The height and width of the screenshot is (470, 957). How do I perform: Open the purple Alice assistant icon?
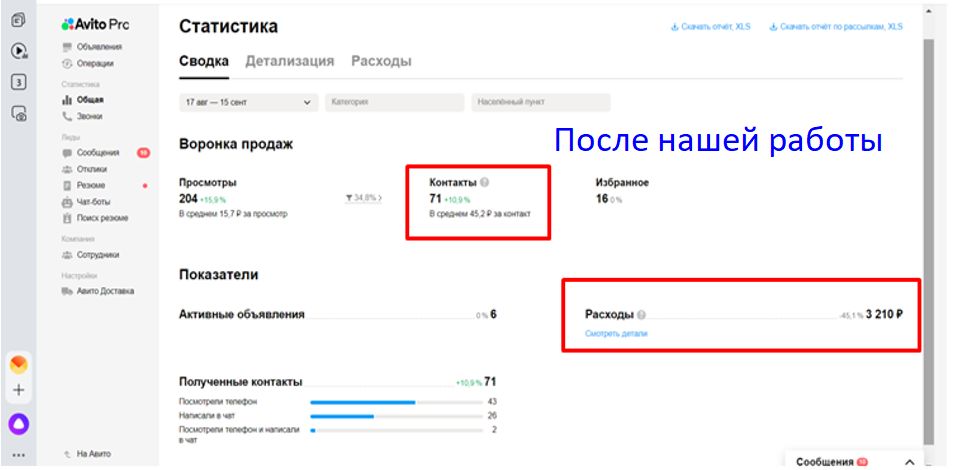point(19,424)
